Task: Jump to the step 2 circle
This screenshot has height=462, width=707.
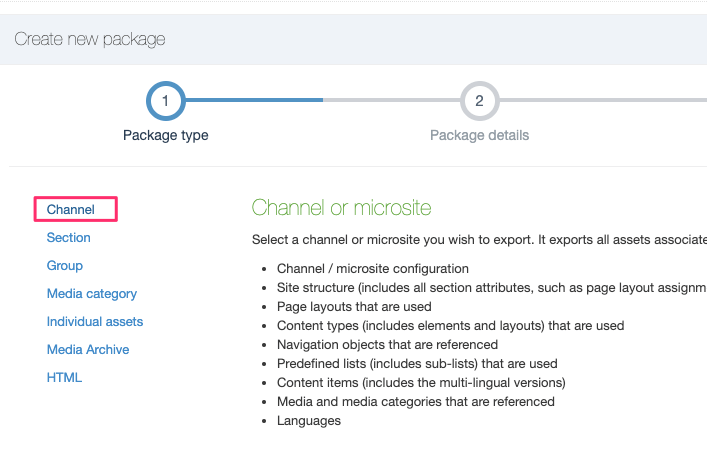Action: click(479, 100)
